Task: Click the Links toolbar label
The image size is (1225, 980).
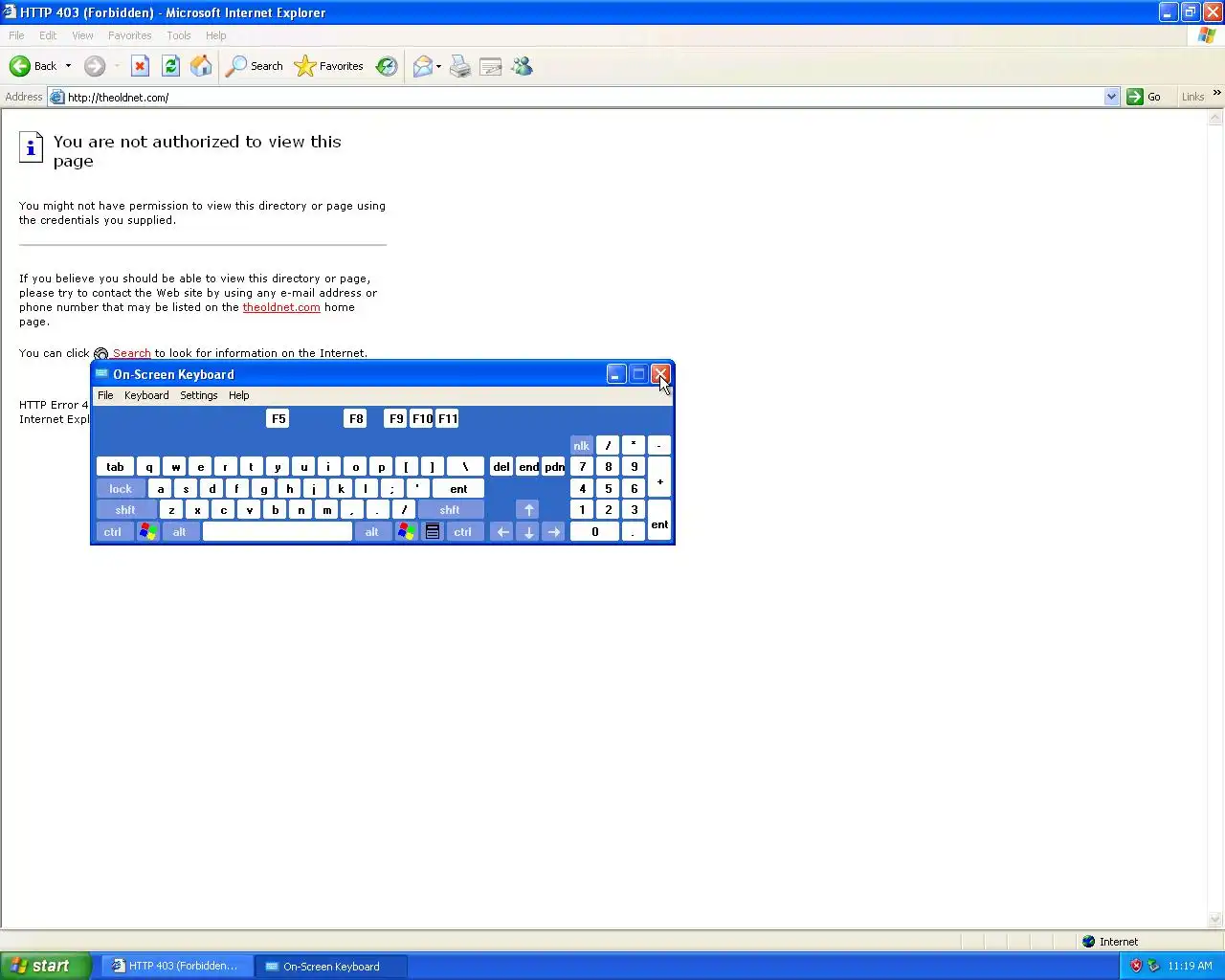Action: tap(1192, 97)
